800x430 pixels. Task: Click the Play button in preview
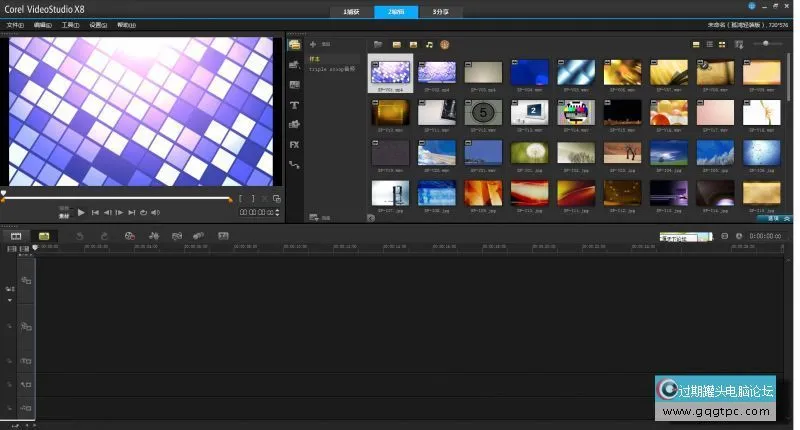81,212
